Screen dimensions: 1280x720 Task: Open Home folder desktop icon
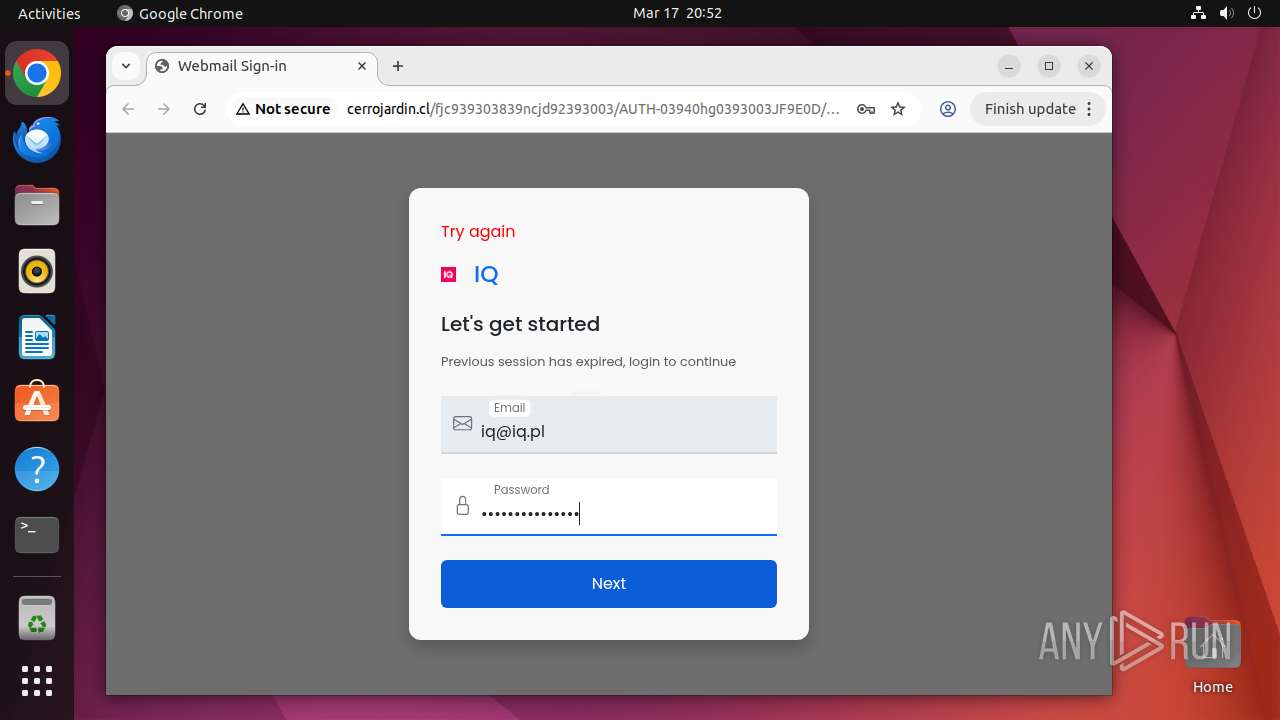click(x=1213, y=656)
